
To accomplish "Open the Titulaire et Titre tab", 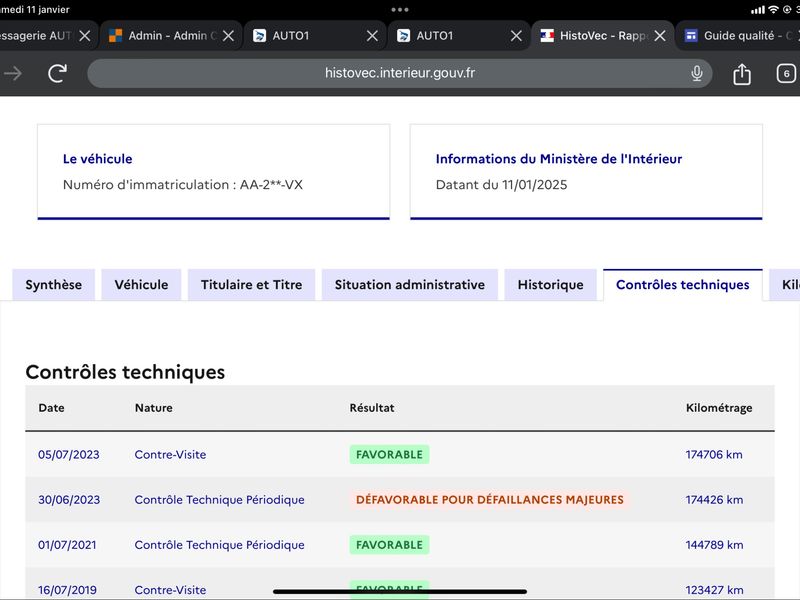I will point(252,285).
